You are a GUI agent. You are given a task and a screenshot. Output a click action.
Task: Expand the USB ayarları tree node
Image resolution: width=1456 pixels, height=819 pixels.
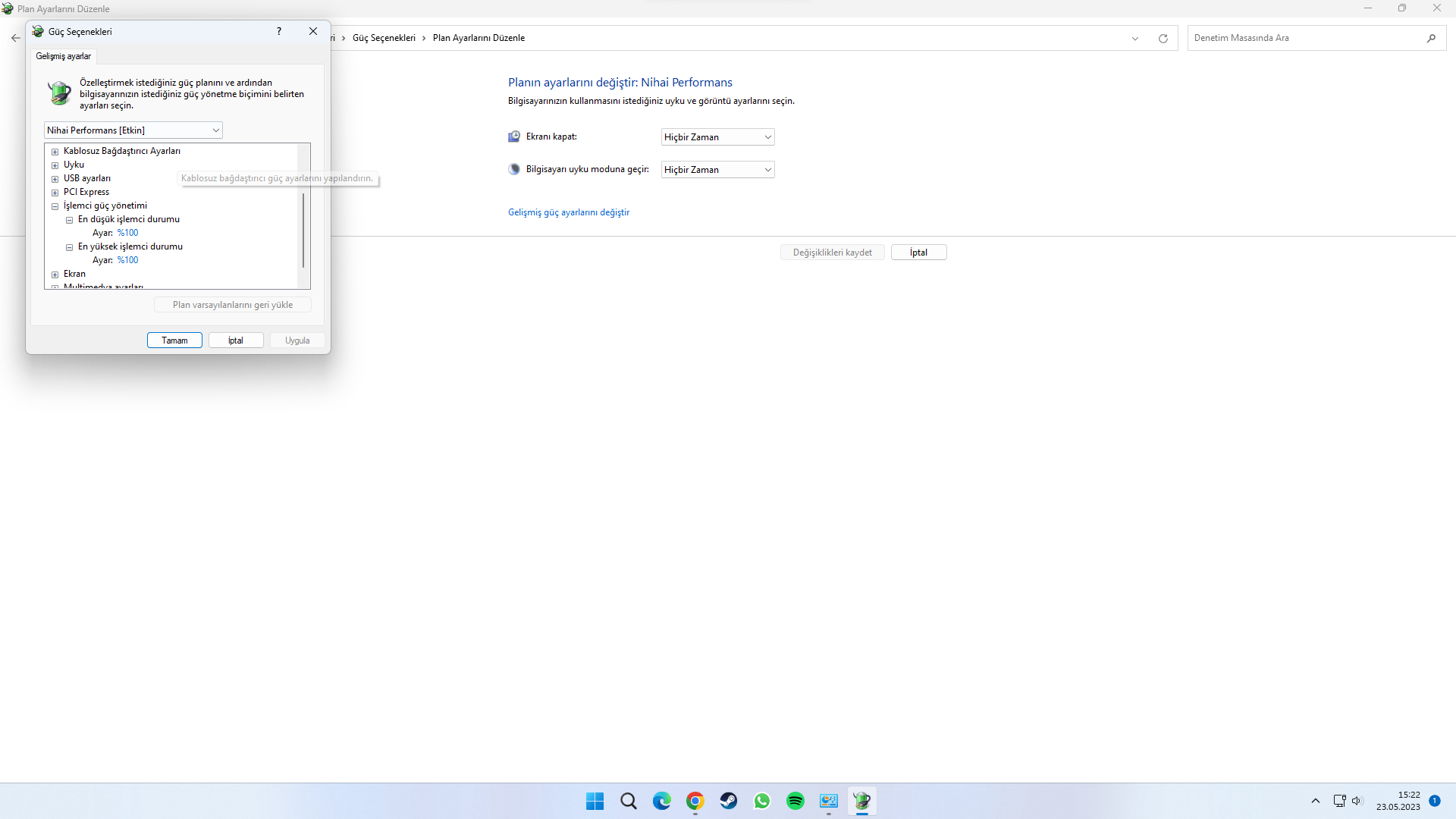tap(55, 179)
